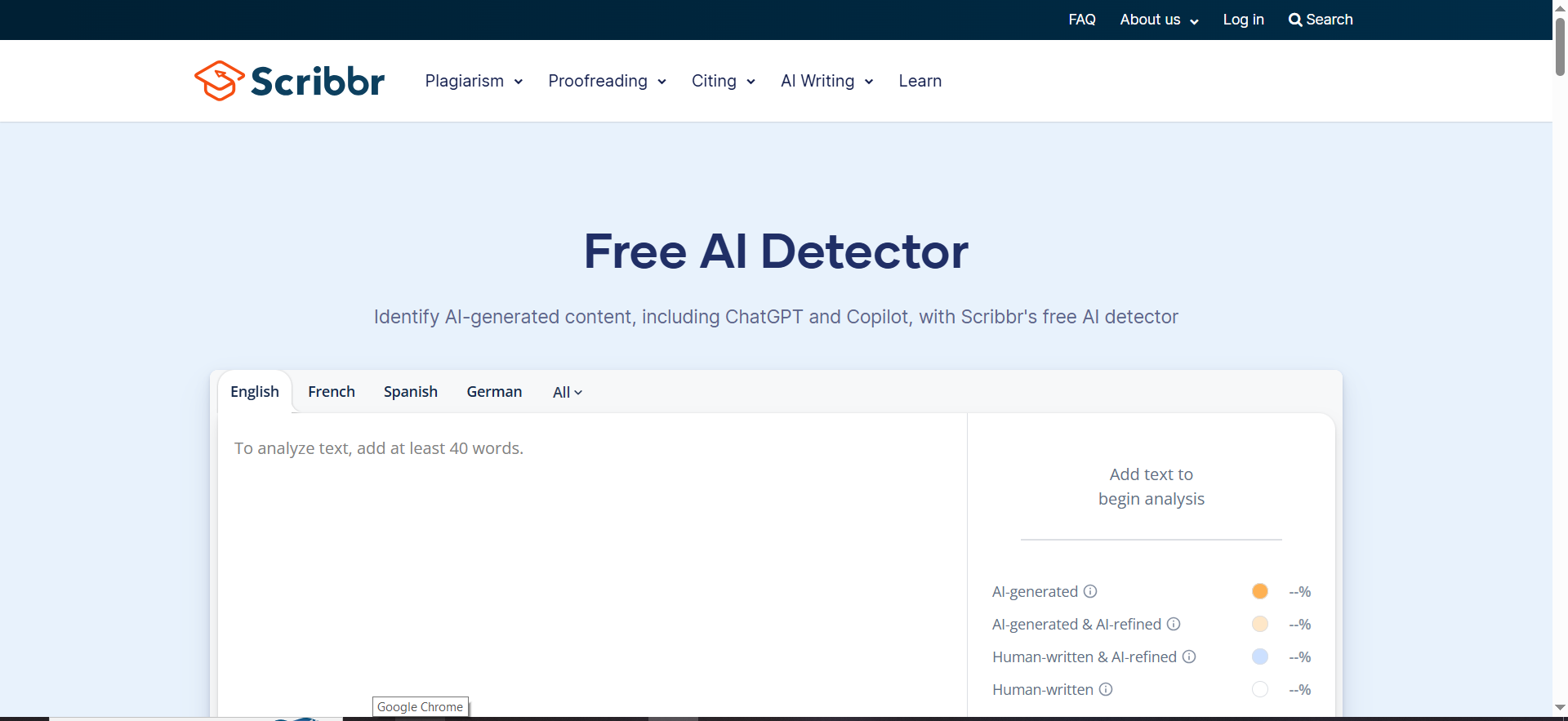
Task: Open the AI Writing dropdown
Action: point(827,81)
